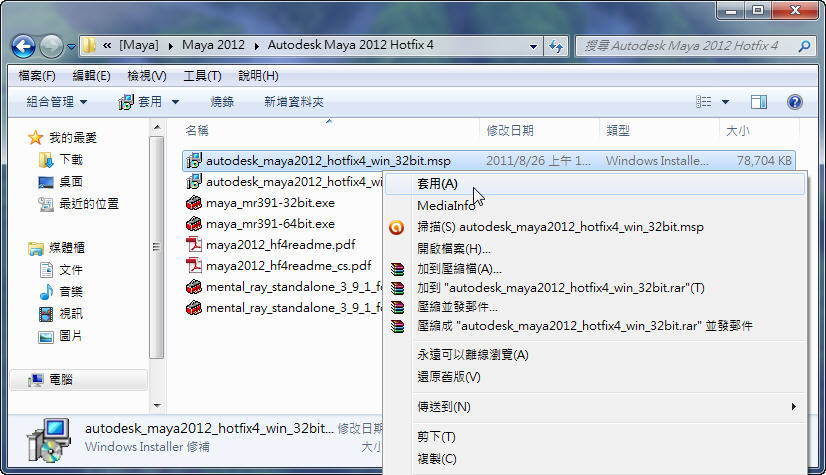Open the 組合管理 dropdown
This screenshot has height=475, width=826.
coord(56,102)
